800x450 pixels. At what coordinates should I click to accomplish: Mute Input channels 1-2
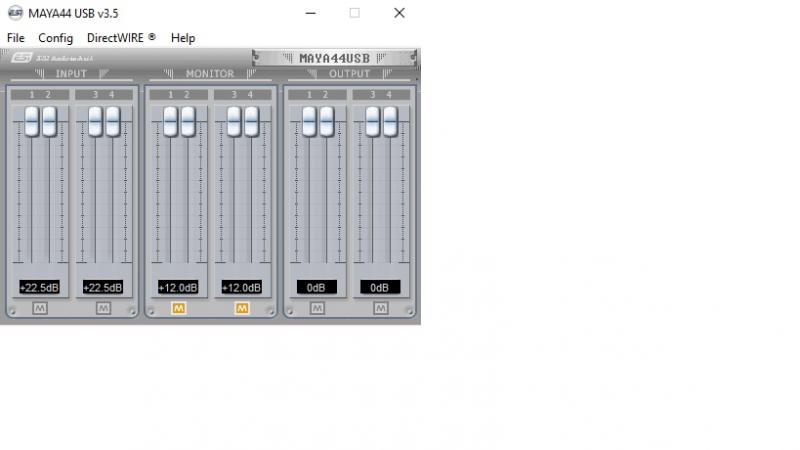[x=40, y=309]
